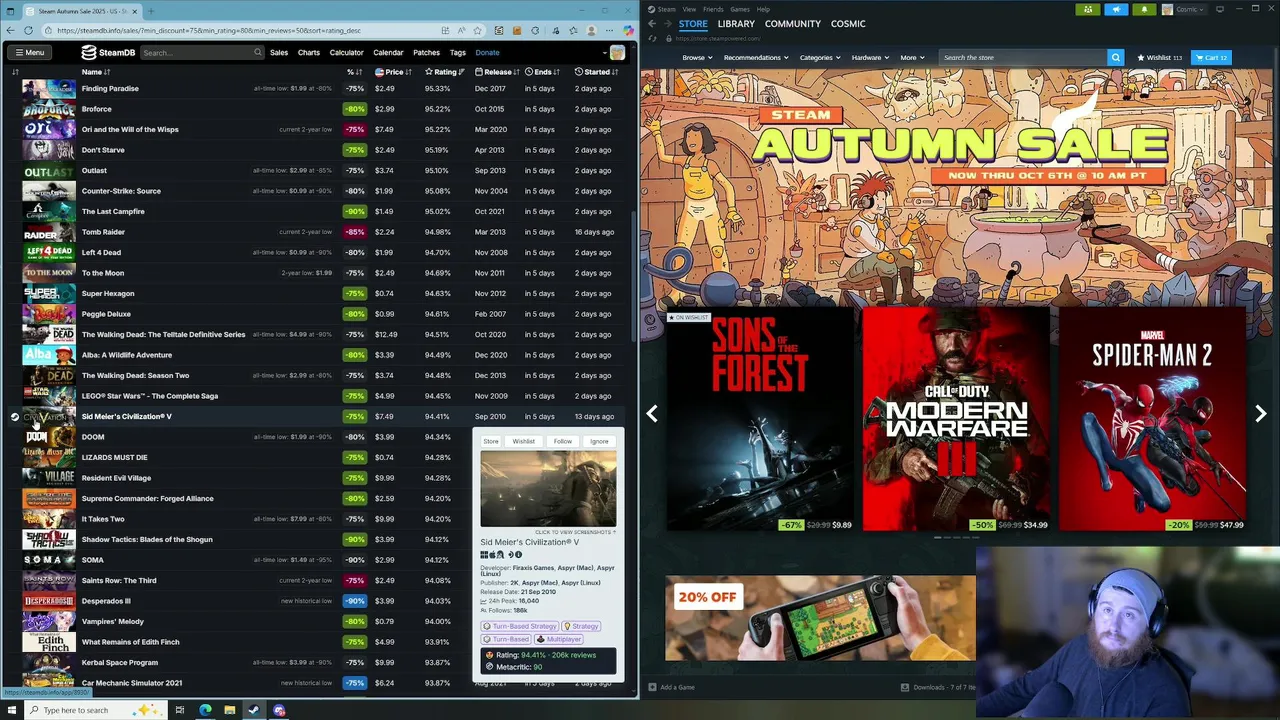
Task: Click the Steam store search magnifier icon
Action: (1115, 57)
